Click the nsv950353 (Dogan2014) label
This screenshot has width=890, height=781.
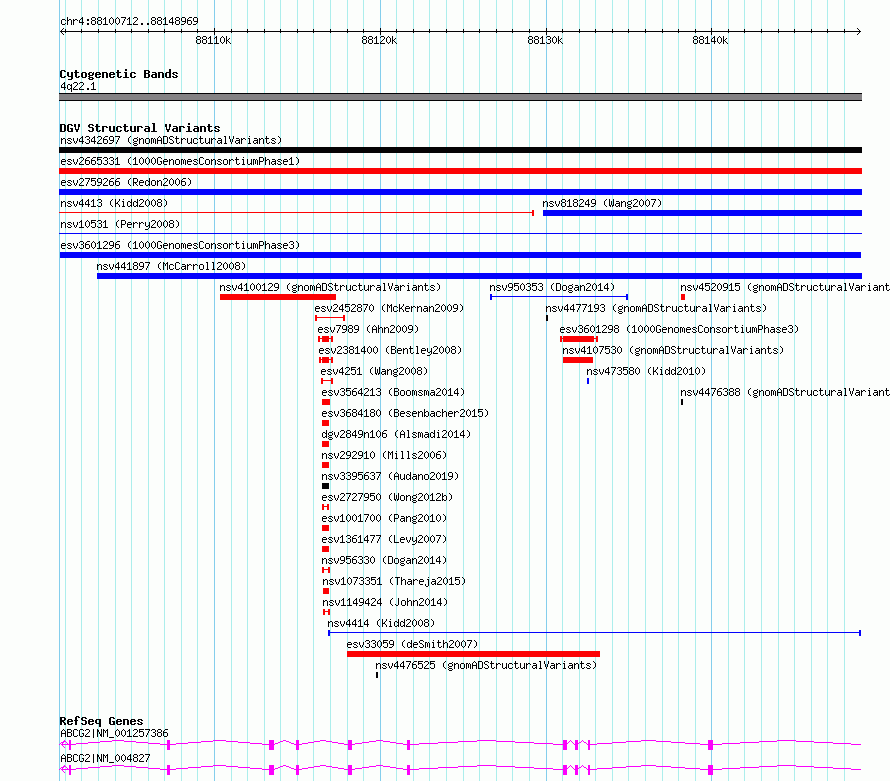552,287
